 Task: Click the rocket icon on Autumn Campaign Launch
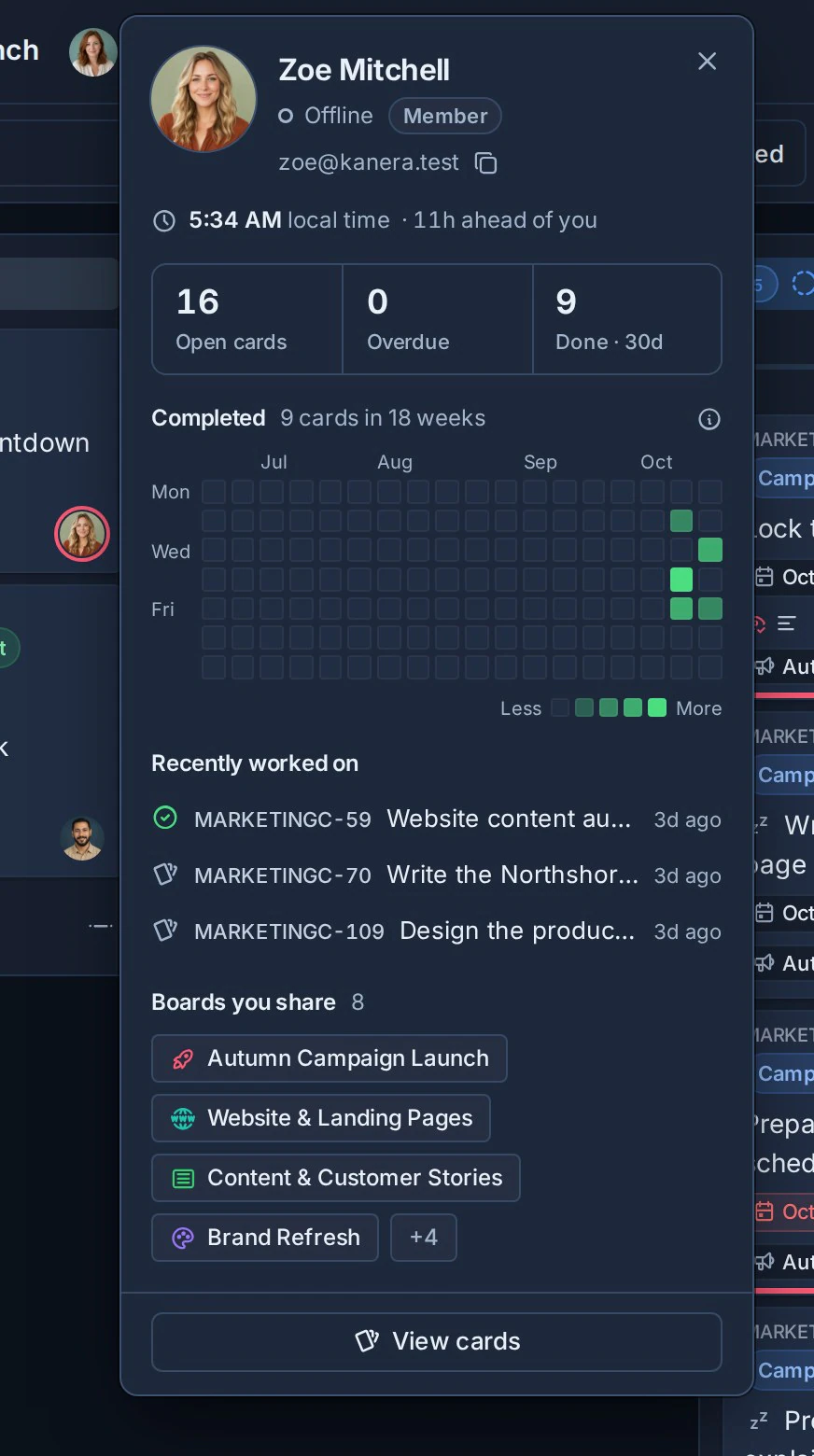click(183, 1058)
